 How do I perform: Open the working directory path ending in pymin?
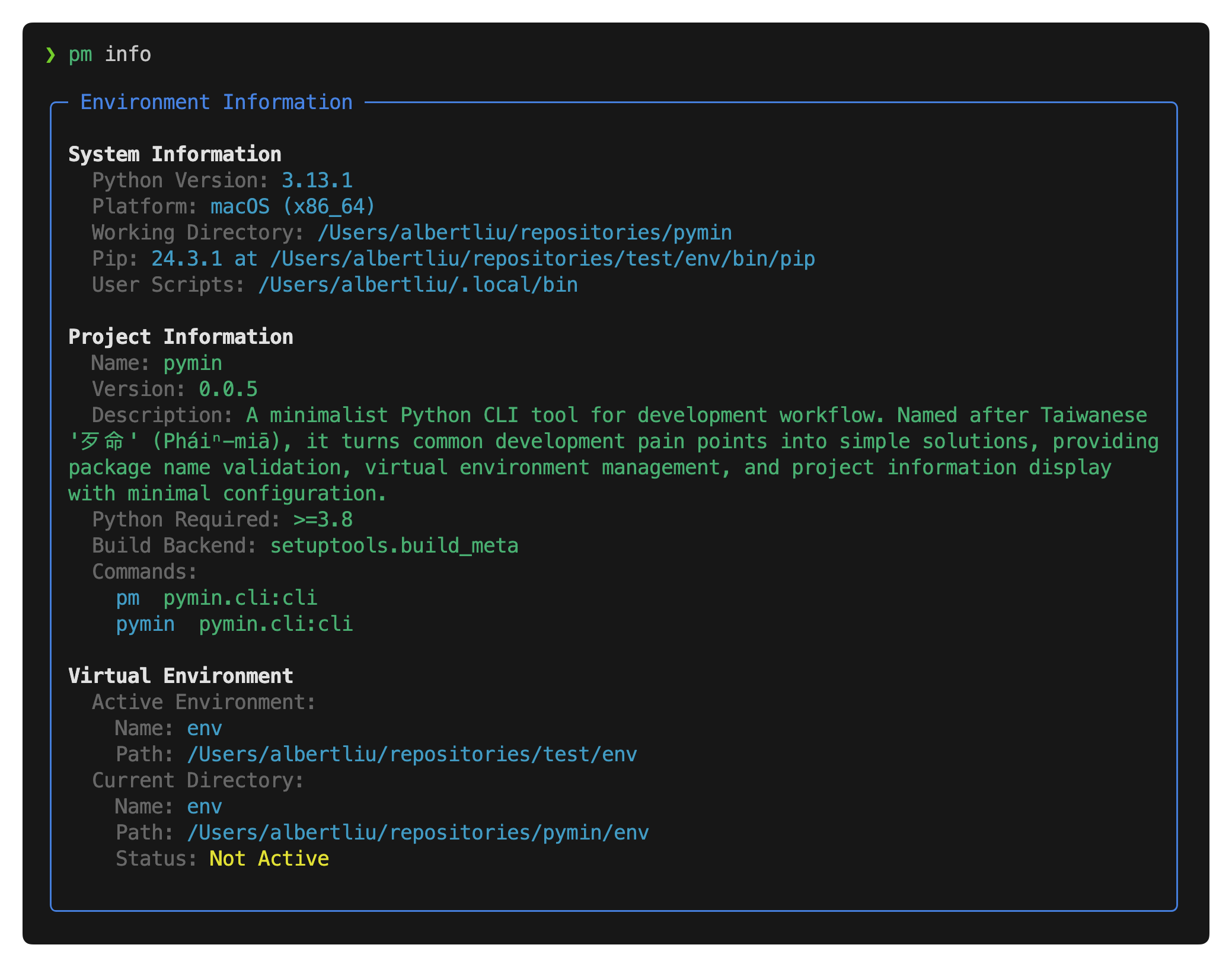pos(524,233)
